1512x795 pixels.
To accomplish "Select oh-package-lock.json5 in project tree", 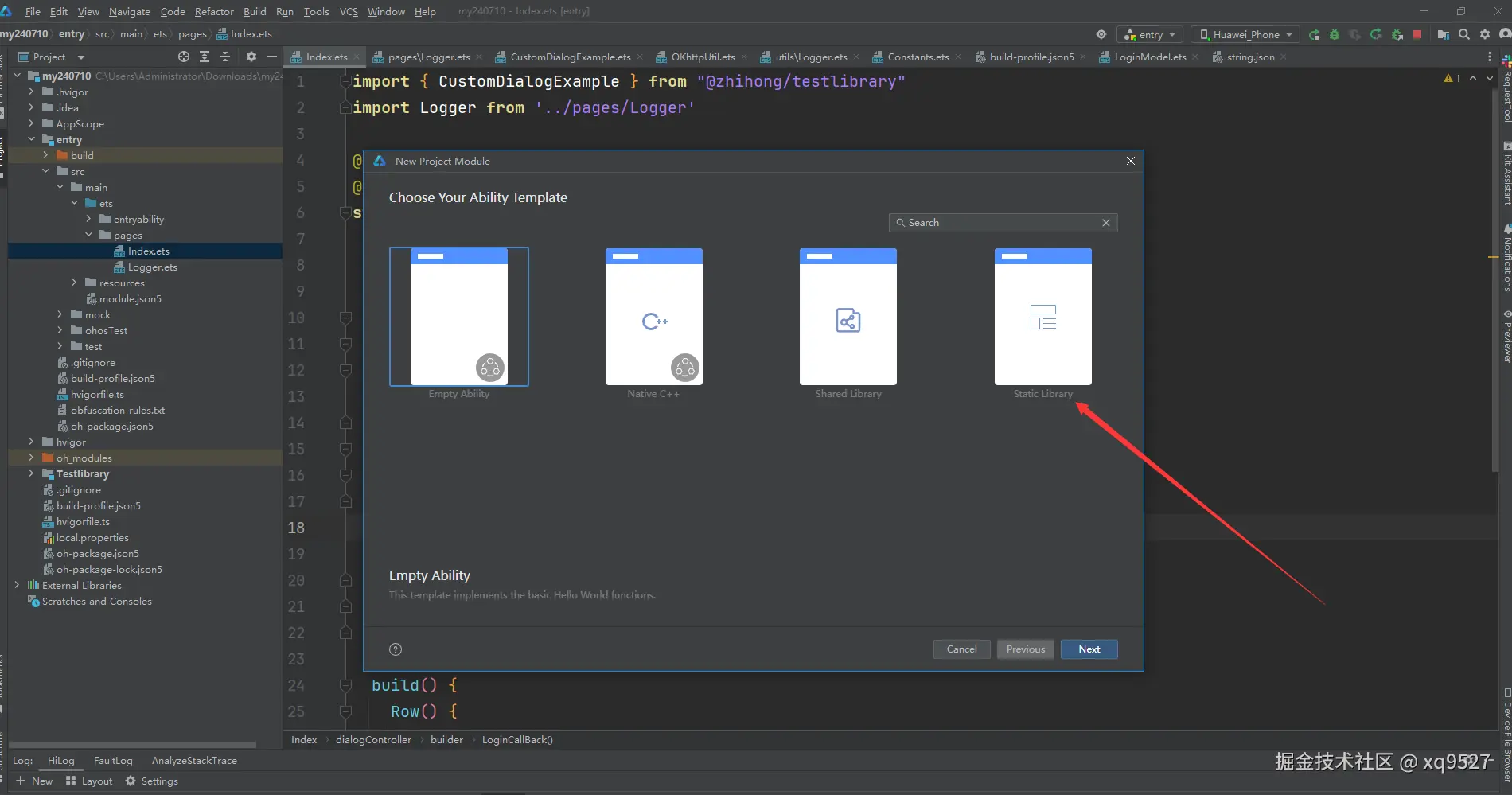I will (x=109, y=569).
